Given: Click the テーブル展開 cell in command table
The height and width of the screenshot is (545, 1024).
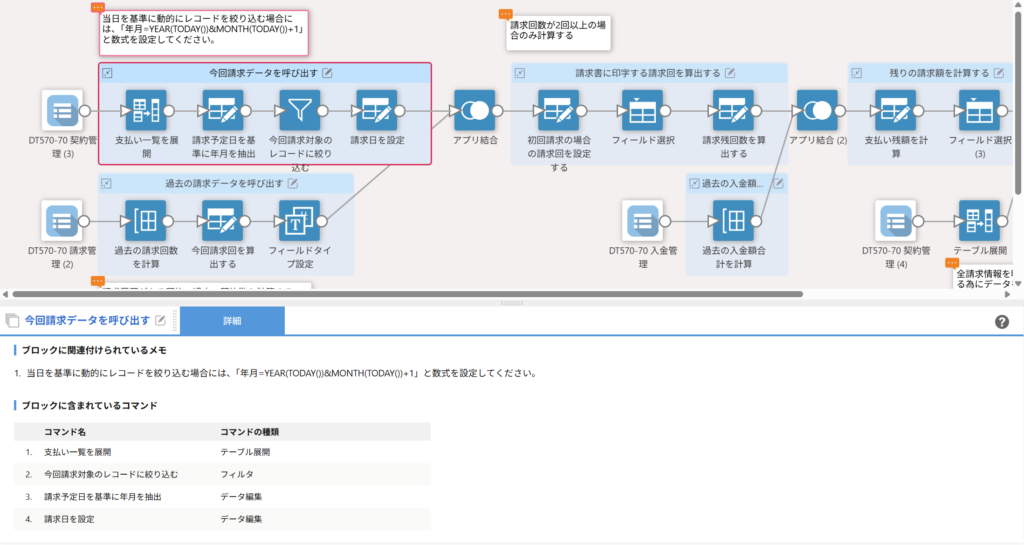Looking at the screenshot, I should point(245,452).
